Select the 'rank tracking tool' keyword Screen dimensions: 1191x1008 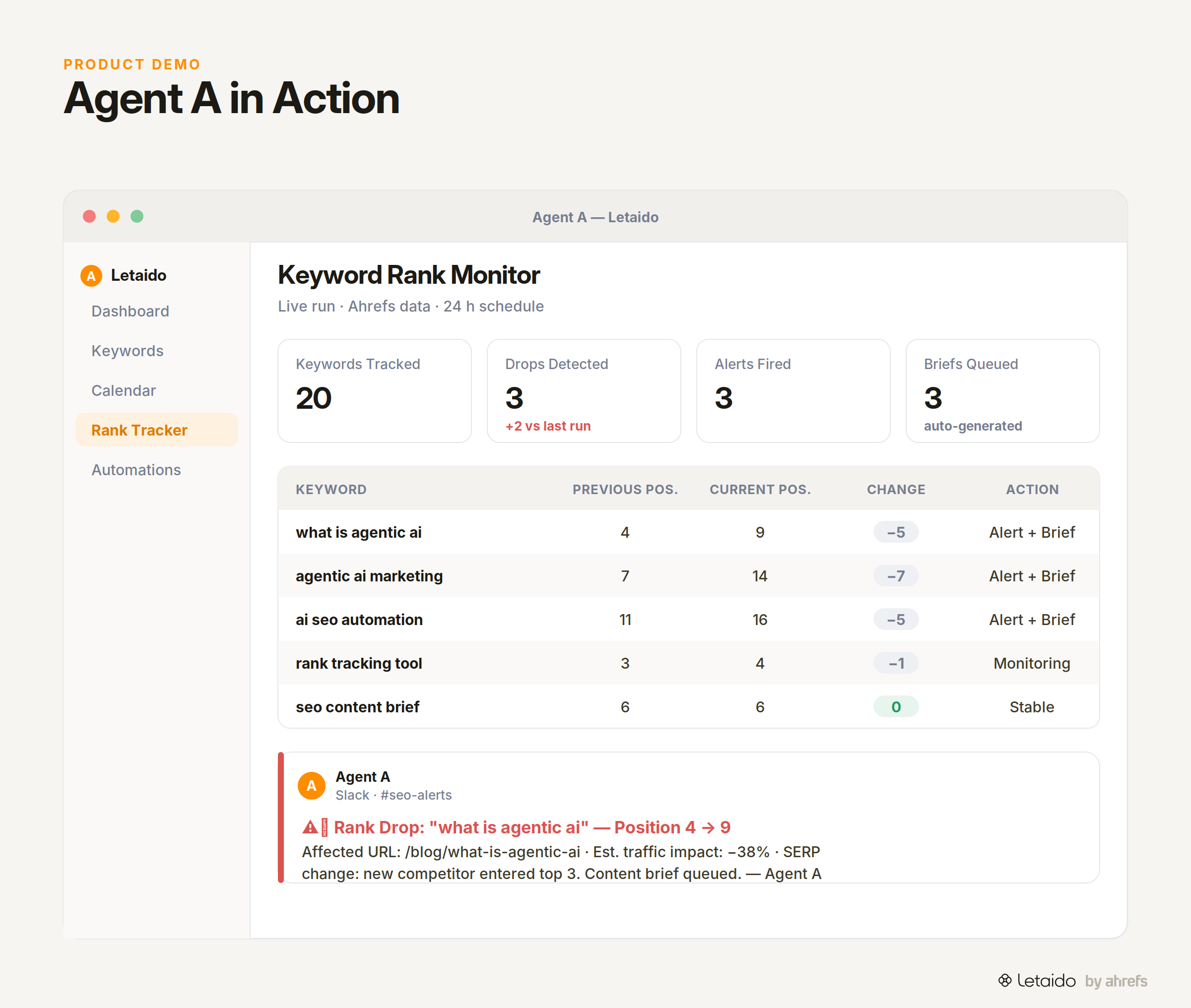[x=359, y=663]
